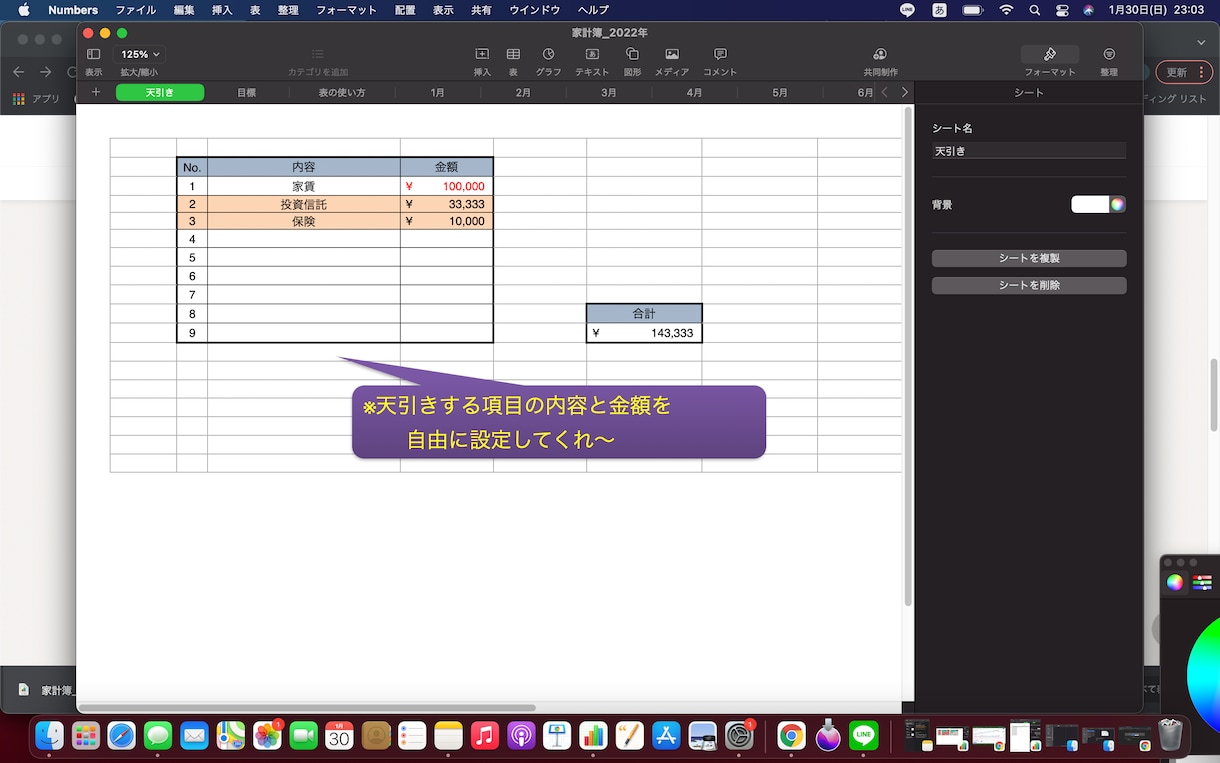Image resolution: width=1220 pixels, height=763 pixels.
Task: Show previous sheet tabs with left chevron
Action: 884,92
